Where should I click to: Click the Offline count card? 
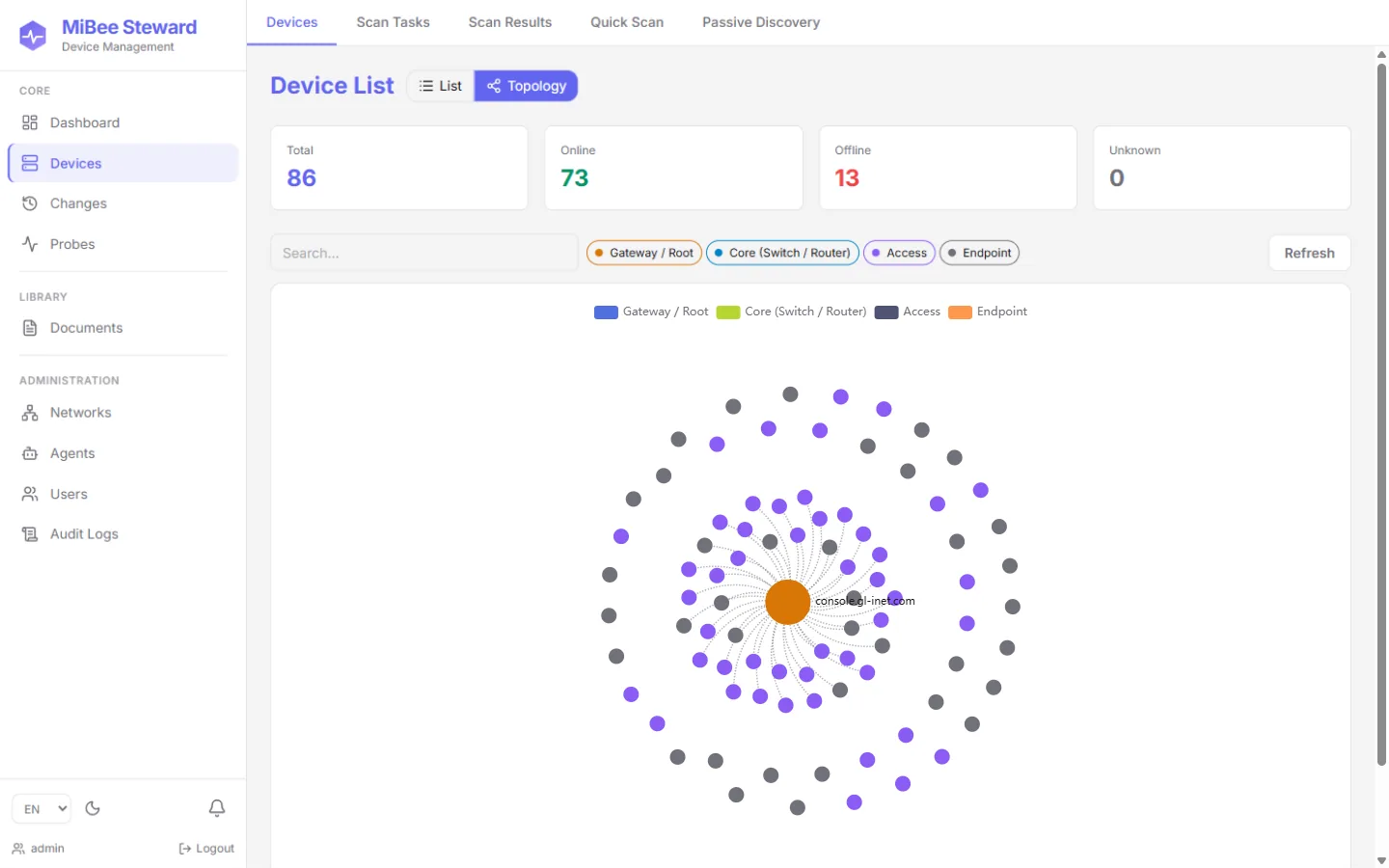click(948, 168)
